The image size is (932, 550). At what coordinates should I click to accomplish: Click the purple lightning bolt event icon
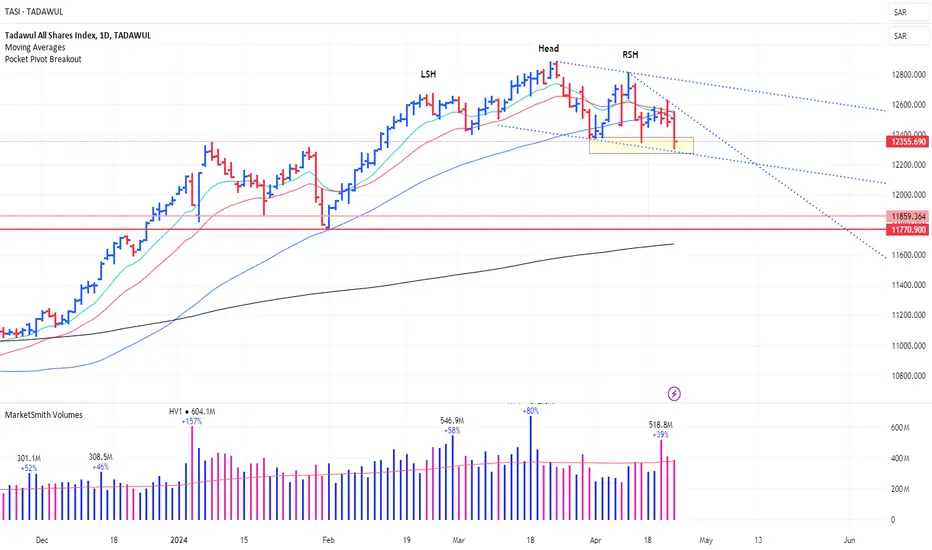click(x=674, y=394)
